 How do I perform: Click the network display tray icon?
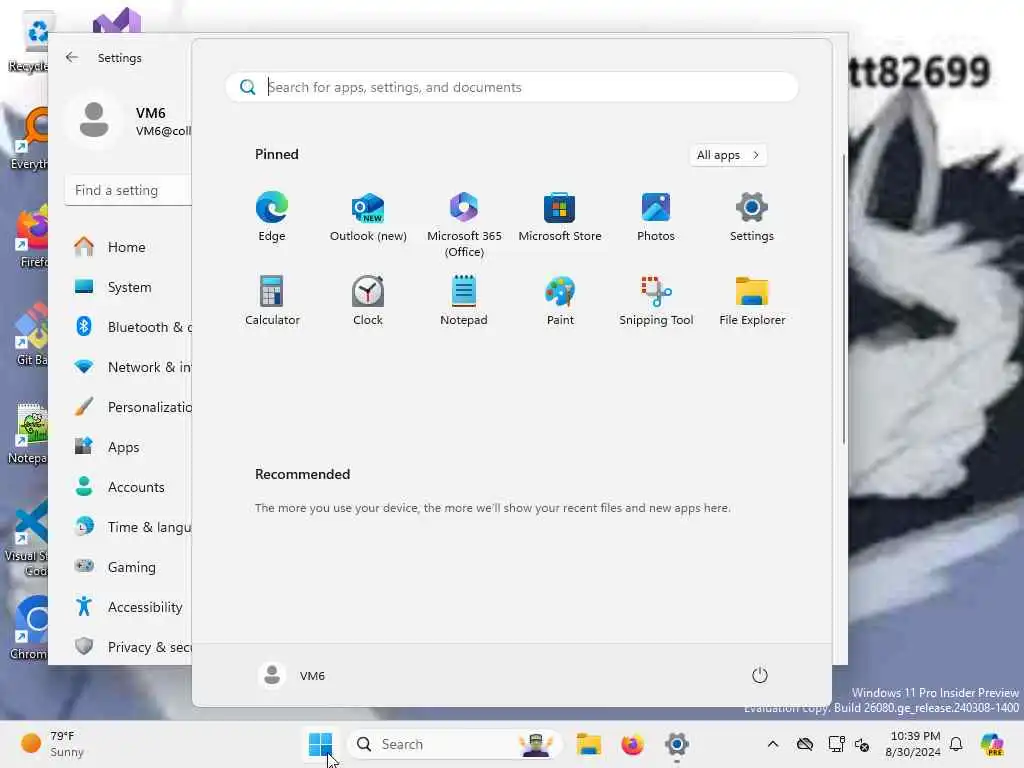836,744
